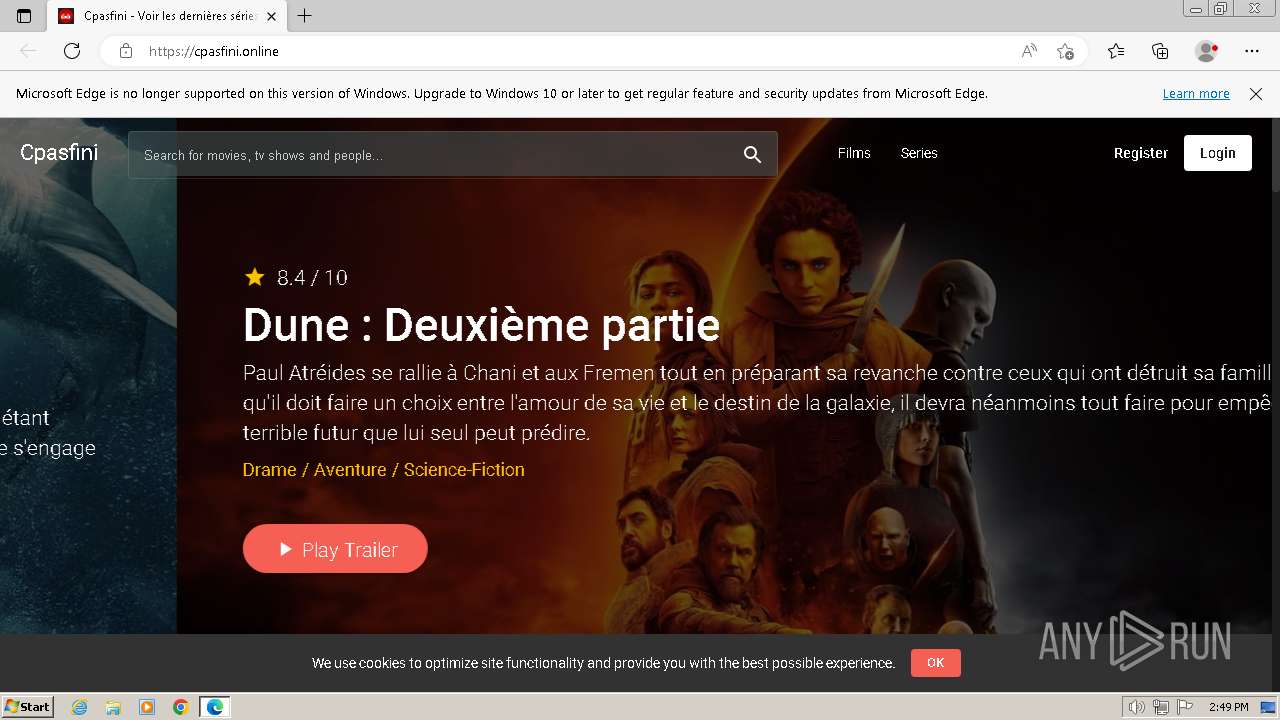Open the Action Center flag icon
This screenshot has height=720, width=1280.
1184,707
